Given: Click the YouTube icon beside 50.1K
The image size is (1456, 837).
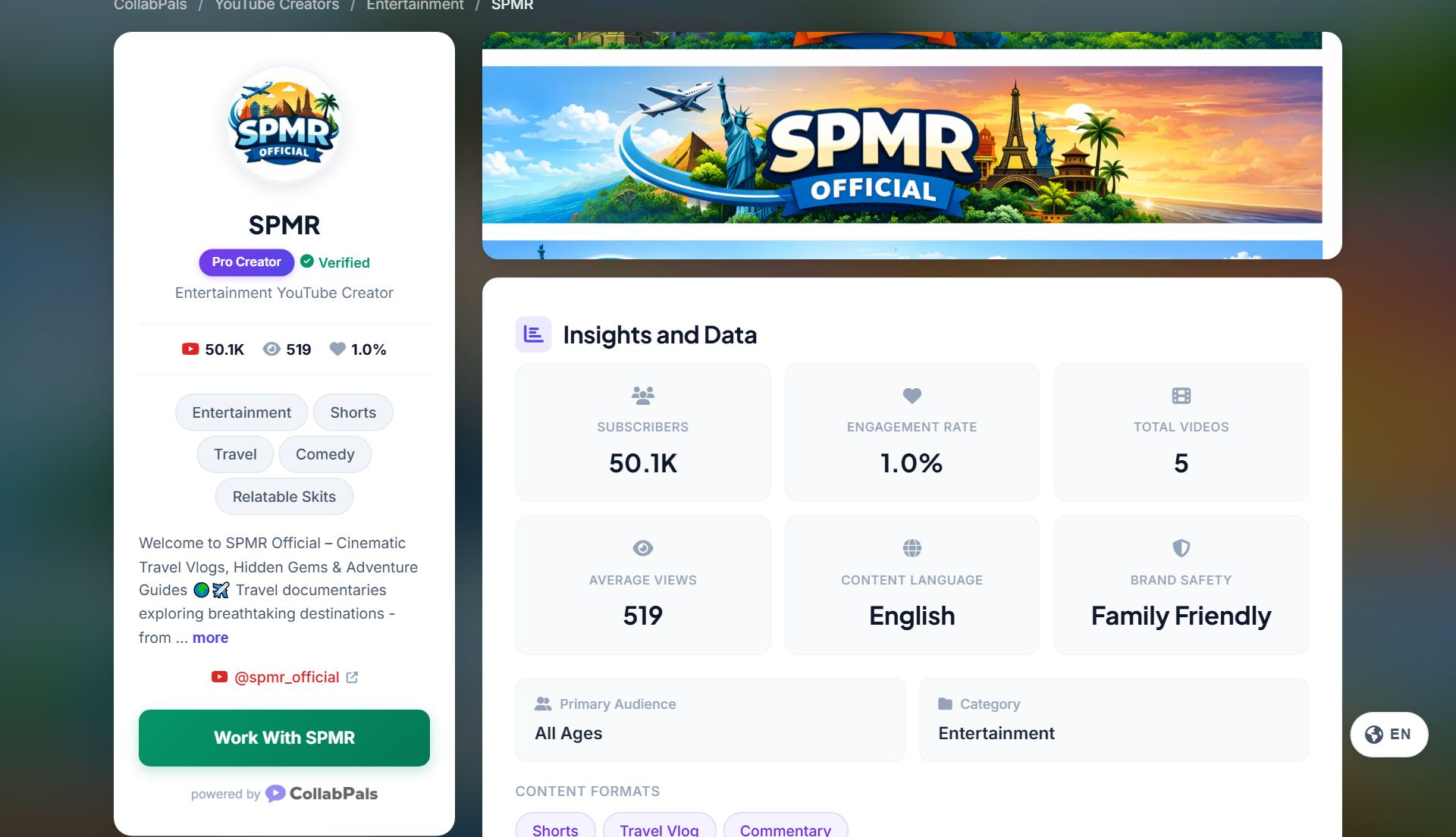Looking at the screenshot, I should coord(190,349).
